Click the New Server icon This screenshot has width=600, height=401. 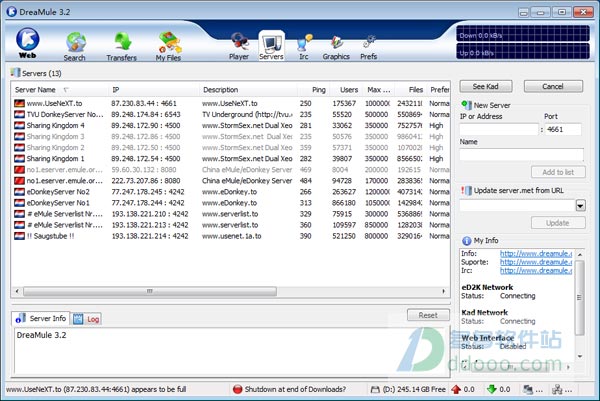(466, 105)
